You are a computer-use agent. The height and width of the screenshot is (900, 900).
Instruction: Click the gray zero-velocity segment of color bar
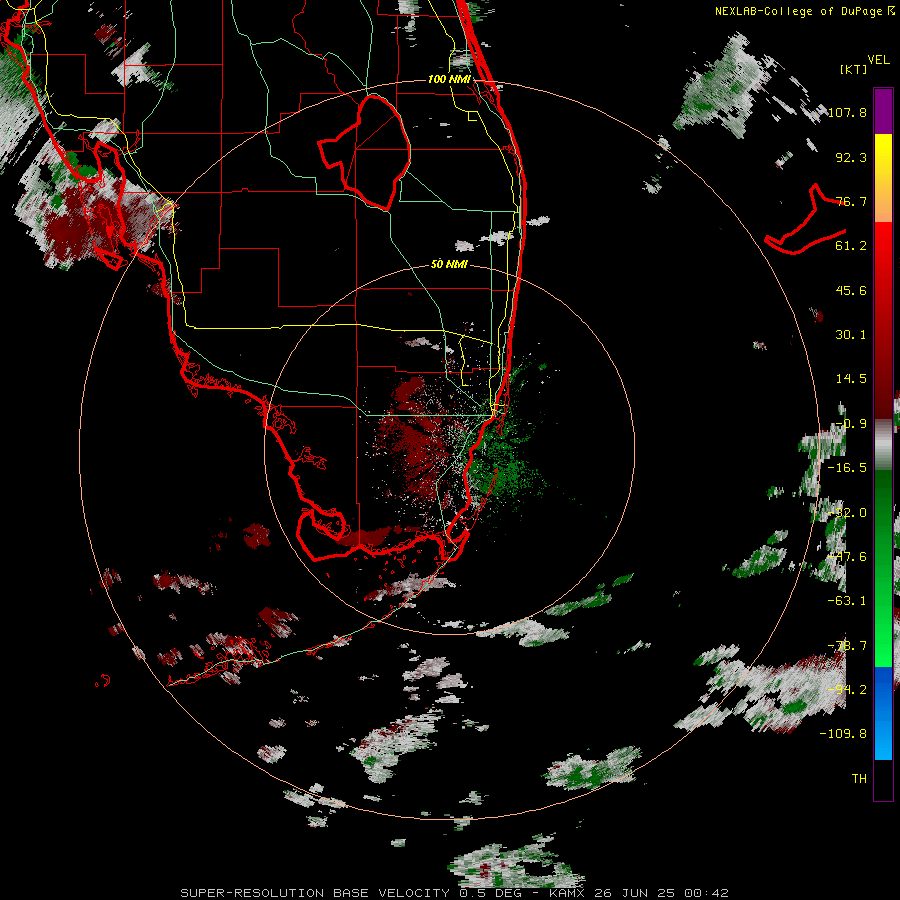pos(883,445)
